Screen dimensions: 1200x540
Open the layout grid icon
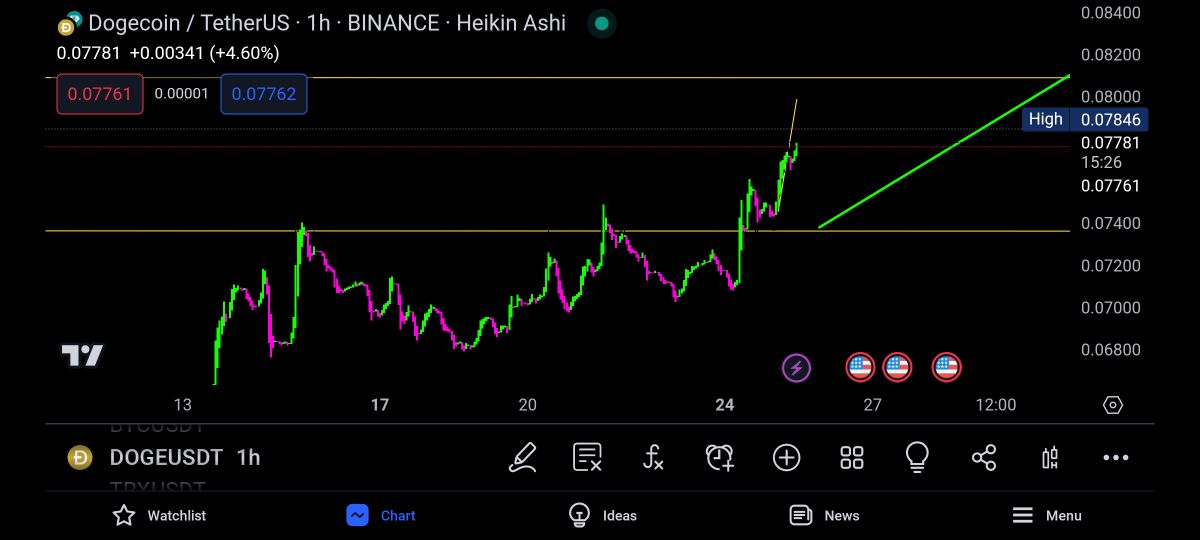852,457
